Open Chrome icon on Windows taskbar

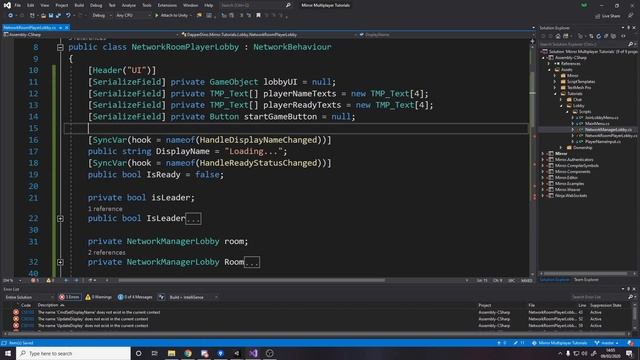point(188,353)
